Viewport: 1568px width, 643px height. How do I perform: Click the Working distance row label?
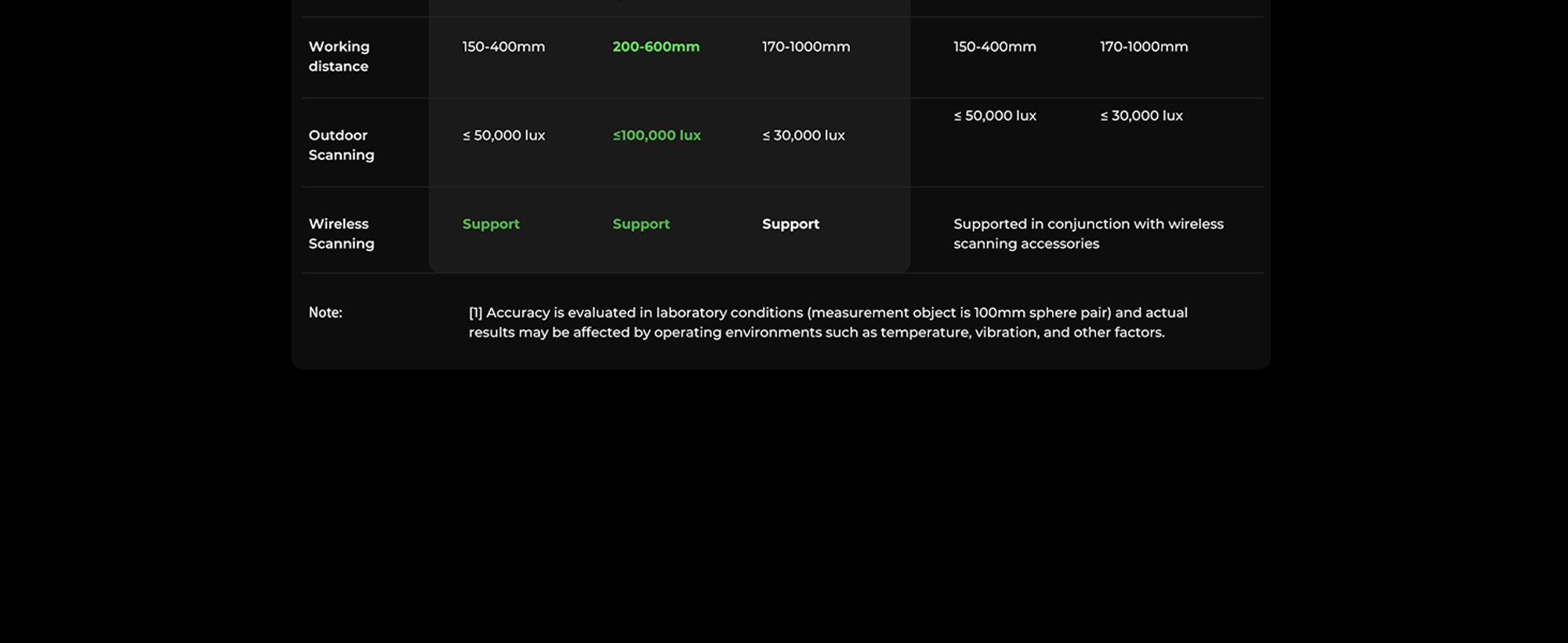coord(339,56)
